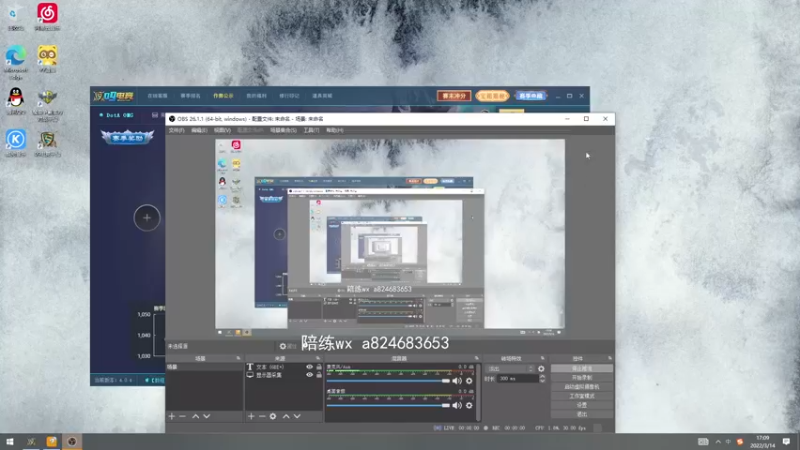Toggle visibility eye of 文本 (GDI+) source

coord(309,367)
